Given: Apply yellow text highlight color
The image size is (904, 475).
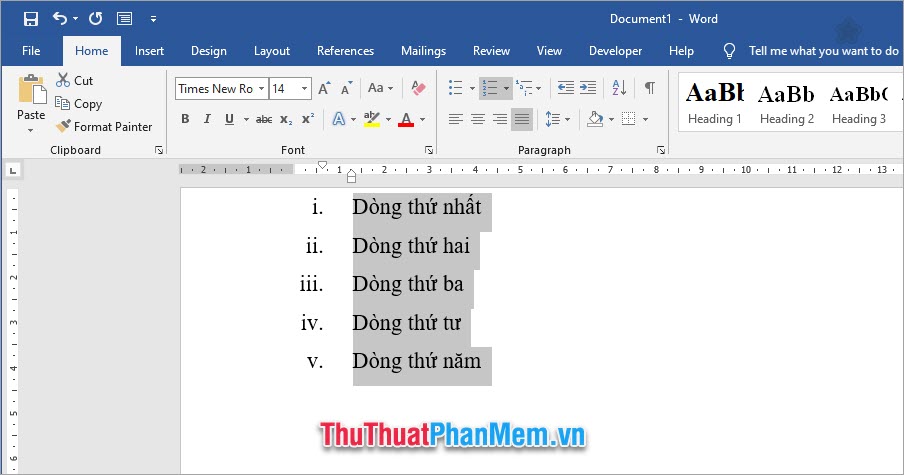Looking at the screenshot, I should [372, 119].
